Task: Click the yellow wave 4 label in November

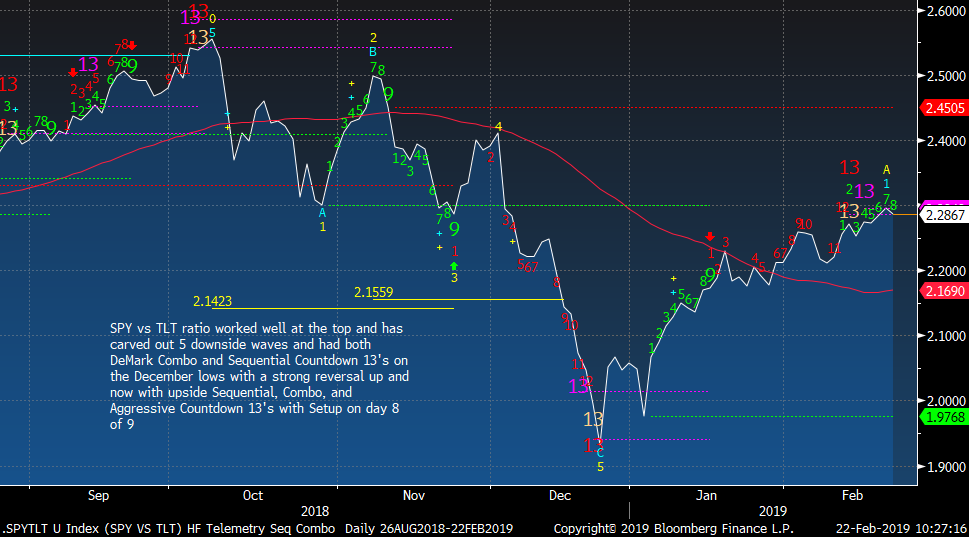Action: click(x=498, y=127)
